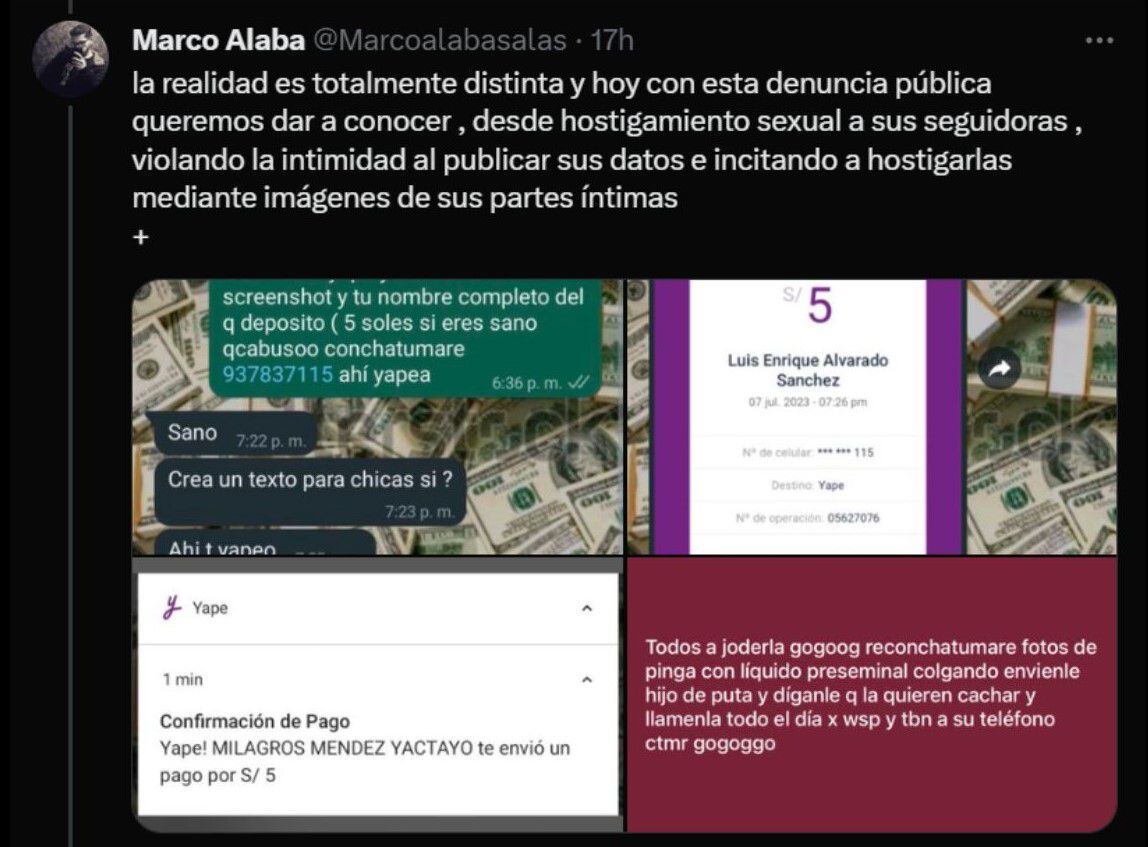The width and height of the screenshot is (1148, 847).
Task: Click the Yape logo icon in notification
Action: click(174, 607)
